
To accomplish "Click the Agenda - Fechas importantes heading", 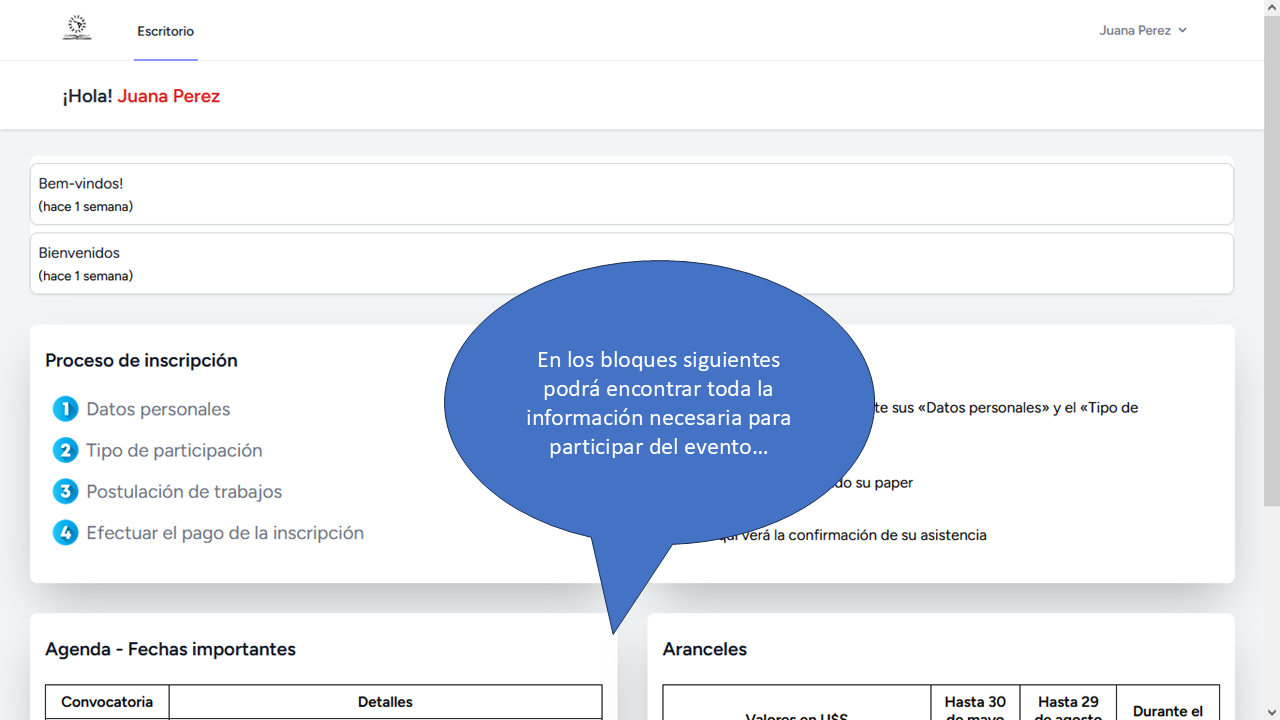I will tap(170, 649).
